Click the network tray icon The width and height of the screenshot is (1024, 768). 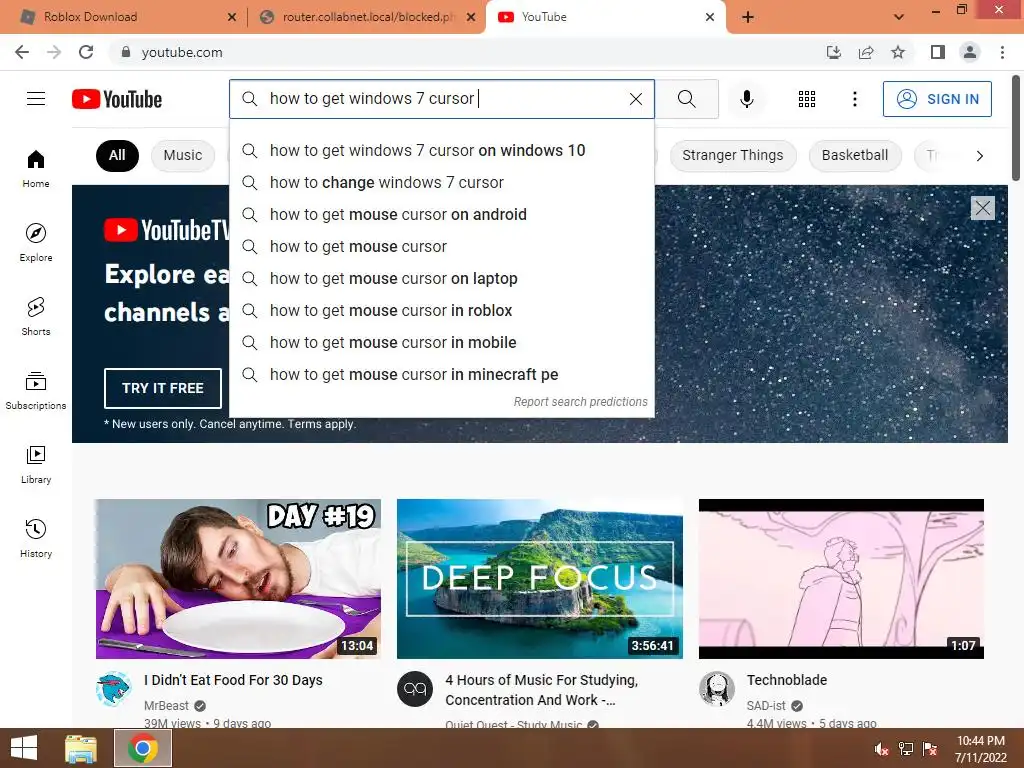click(x=906, y=748)
